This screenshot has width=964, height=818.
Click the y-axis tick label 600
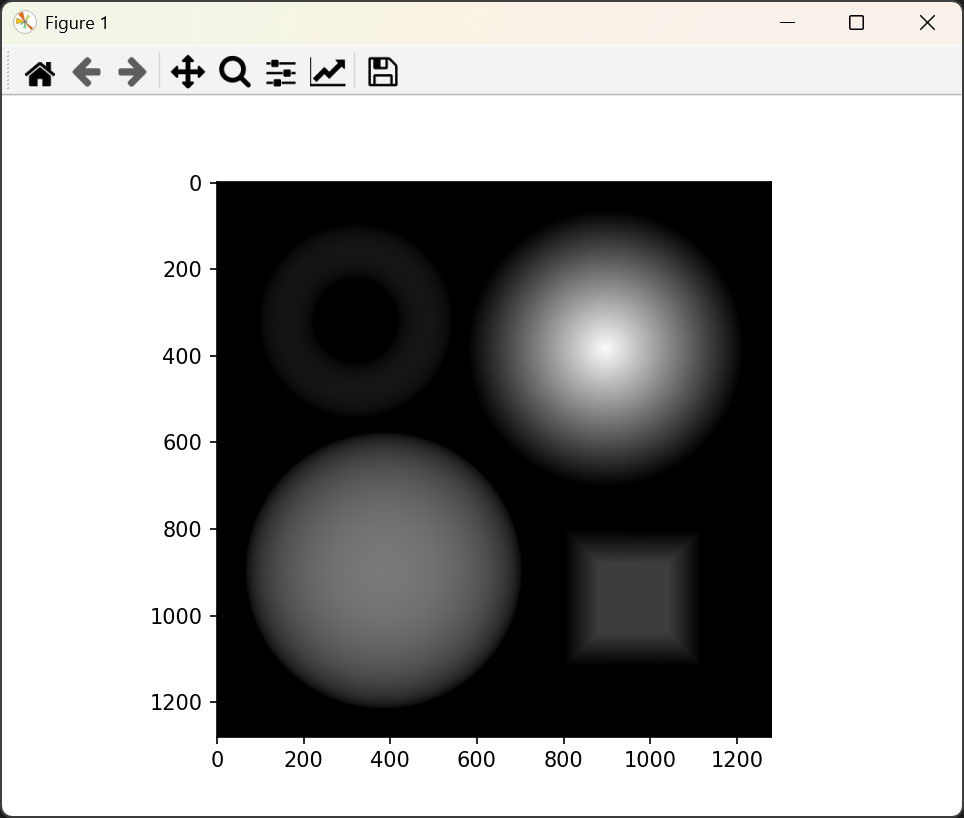[182, 442]
